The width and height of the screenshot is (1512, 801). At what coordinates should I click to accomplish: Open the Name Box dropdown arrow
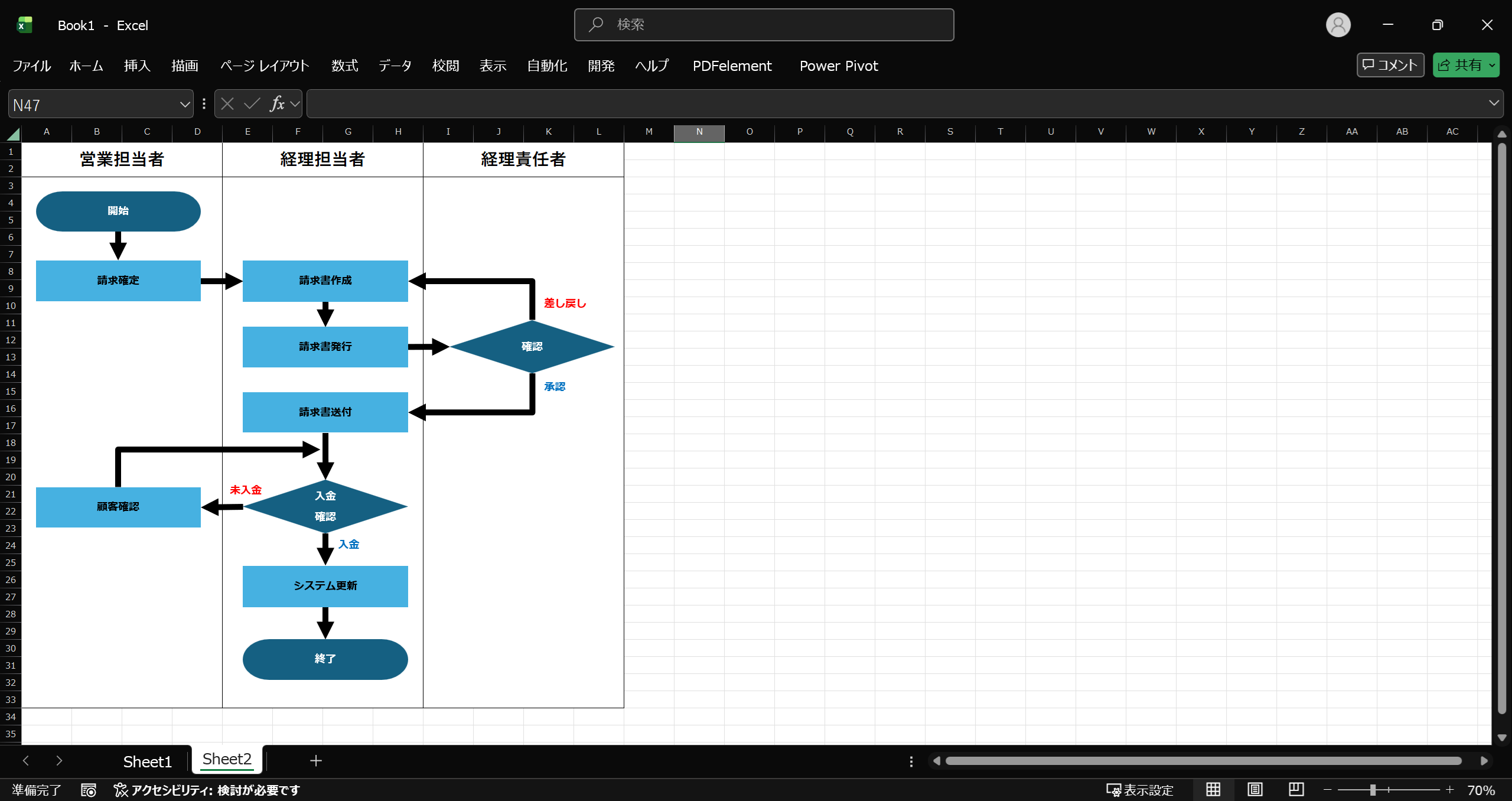[185, 105]
